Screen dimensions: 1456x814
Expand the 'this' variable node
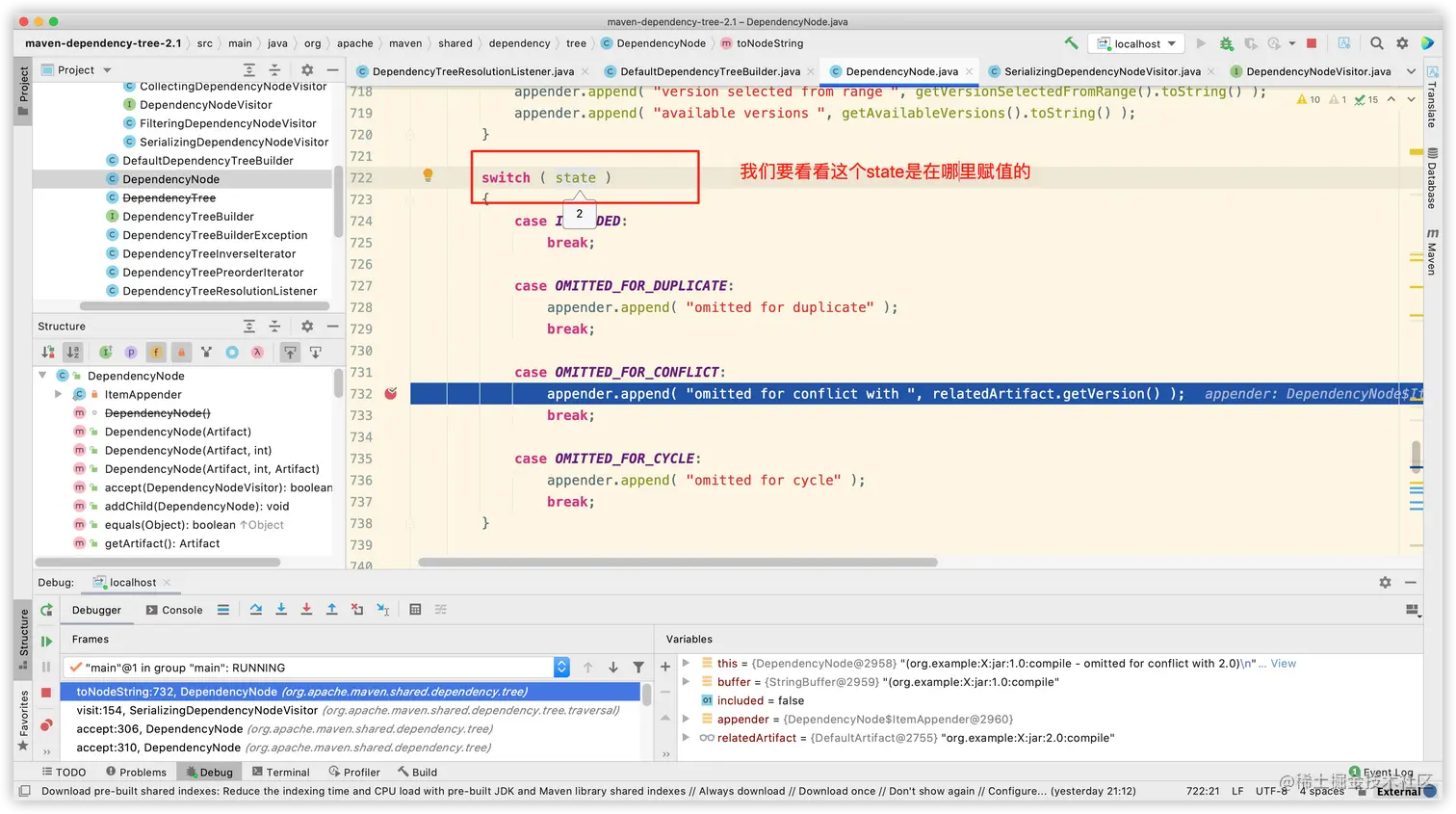686,663
